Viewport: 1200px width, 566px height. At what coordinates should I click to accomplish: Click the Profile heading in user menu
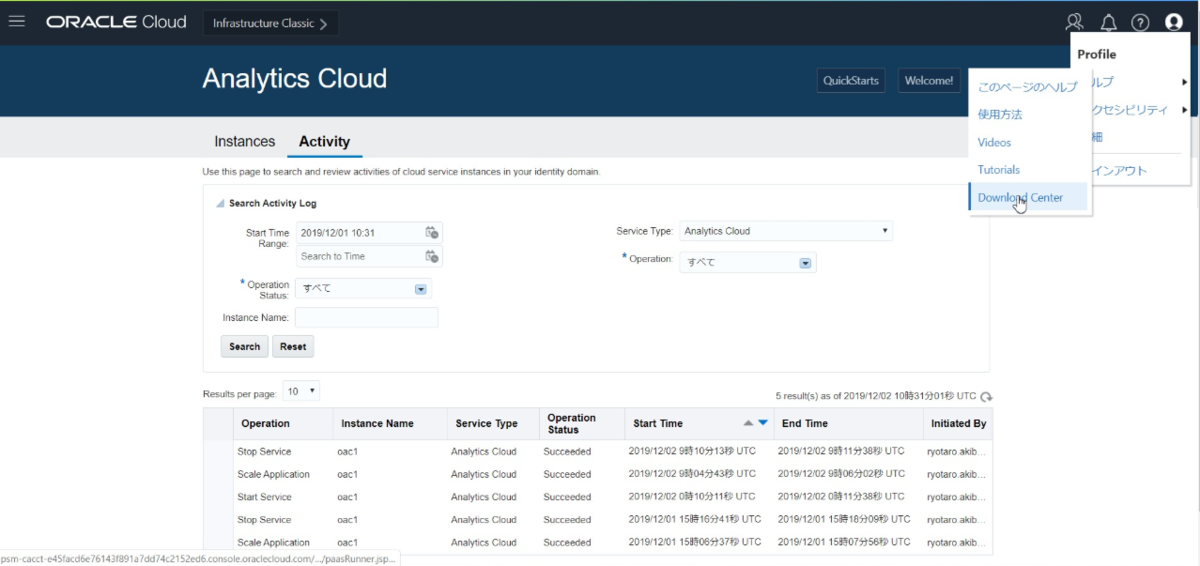1096,54
